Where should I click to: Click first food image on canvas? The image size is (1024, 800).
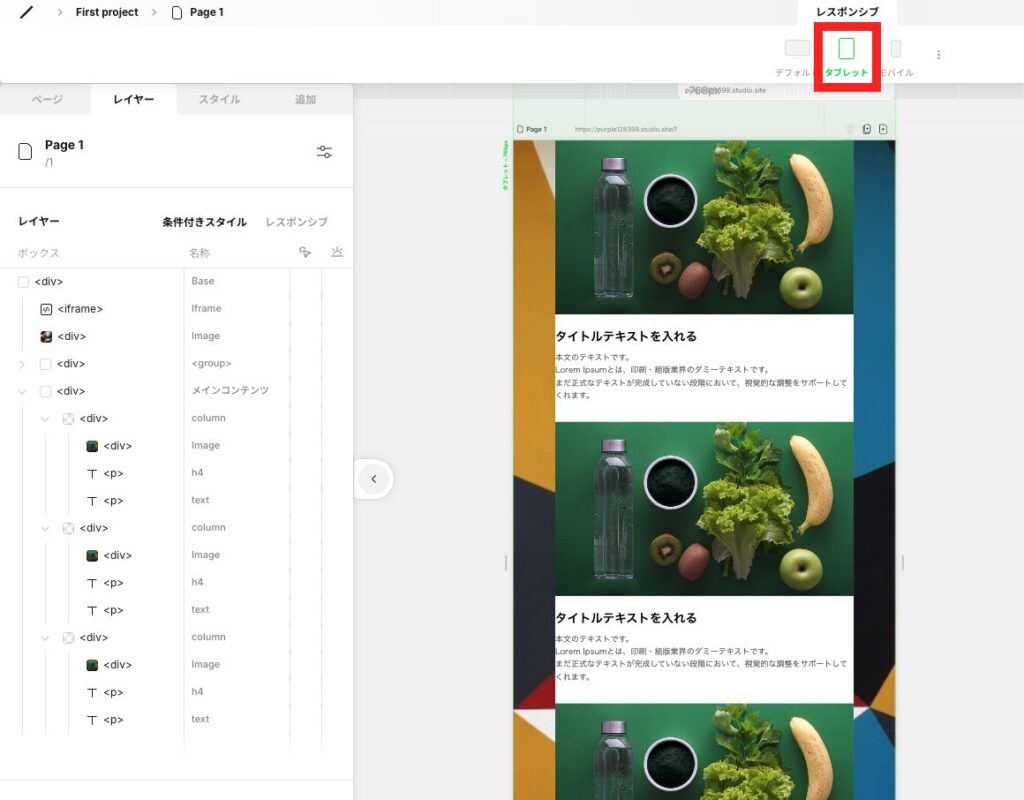pyautogui.click(x=704, y=227)
